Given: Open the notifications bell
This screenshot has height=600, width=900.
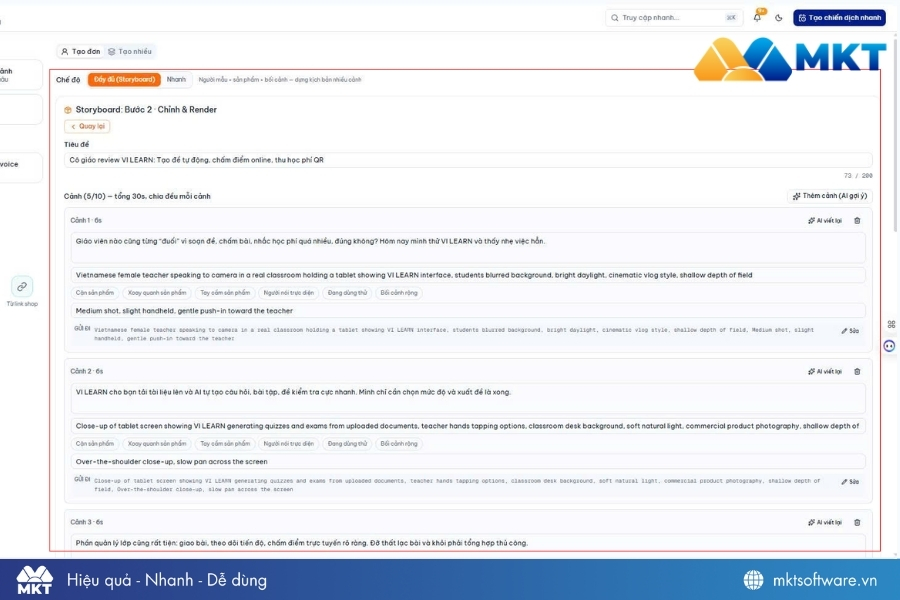Looking at the screenshot, I should click(757, 18).
